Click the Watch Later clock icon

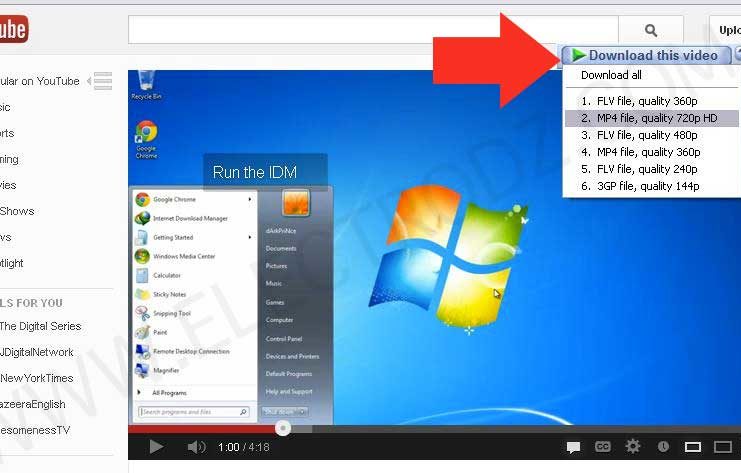coord(663,447)
